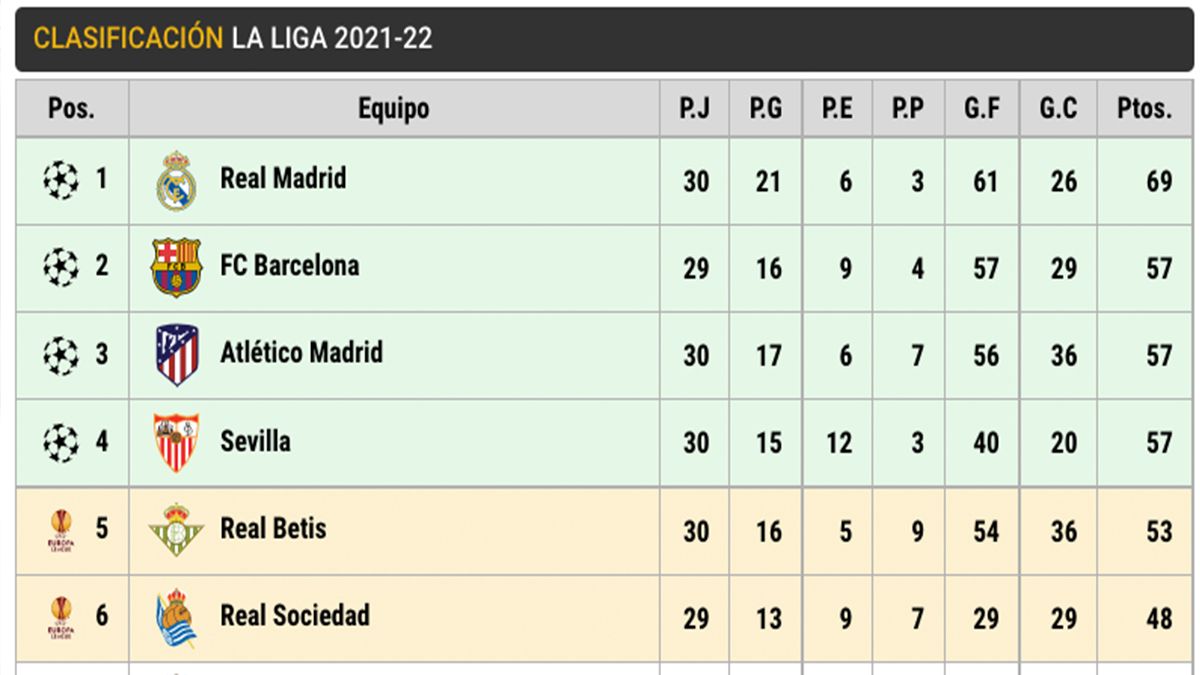1200x675 pixels.
Task: Open the FC Barcelona team name
Action: point(289,266)
